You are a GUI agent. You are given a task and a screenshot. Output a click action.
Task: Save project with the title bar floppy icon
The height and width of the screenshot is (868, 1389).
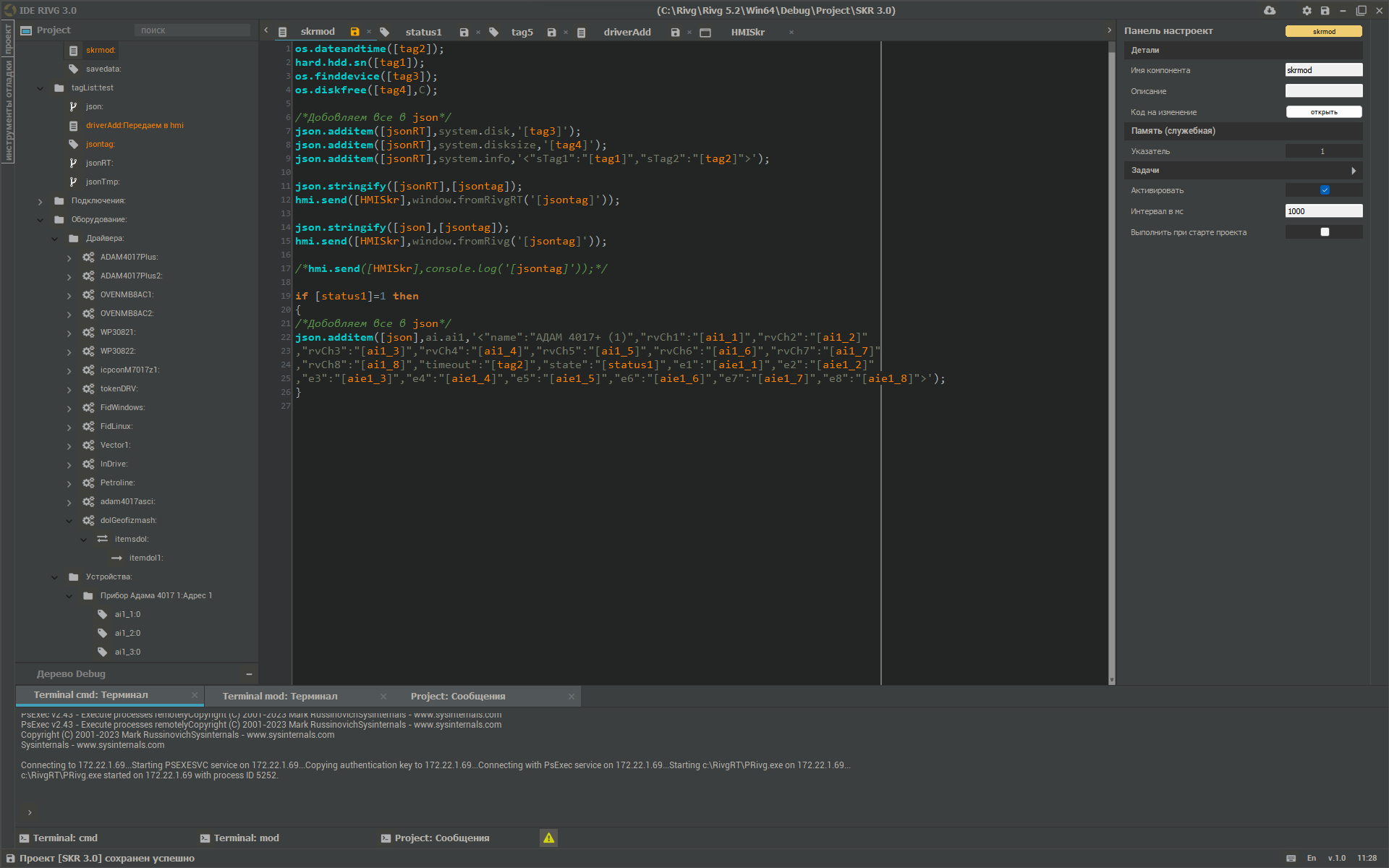coord(1325,10)
